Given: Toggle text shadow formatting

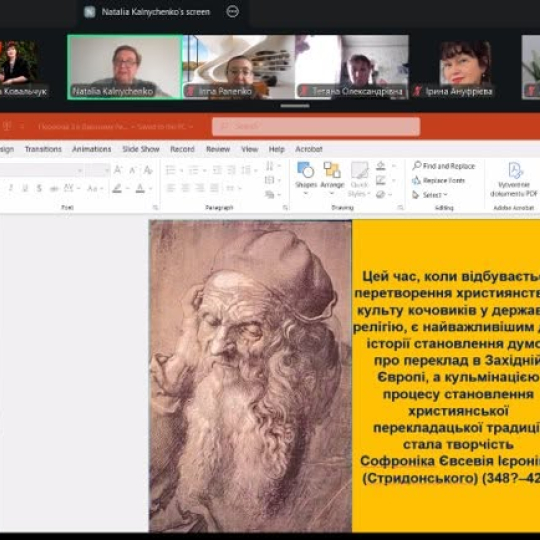Looking at the screenshot, I should (39, 188).
